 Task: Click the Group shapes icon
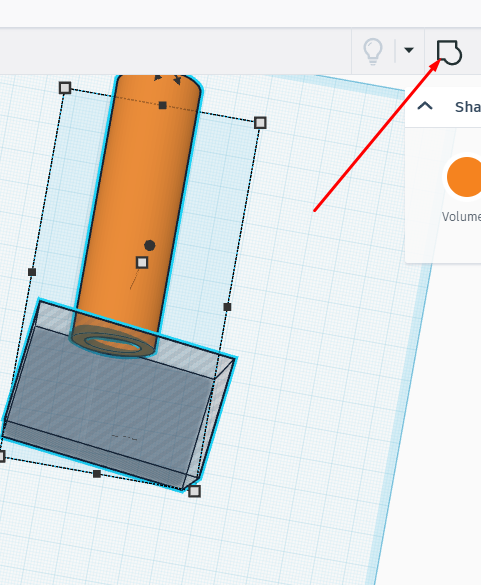click(449, 52)
